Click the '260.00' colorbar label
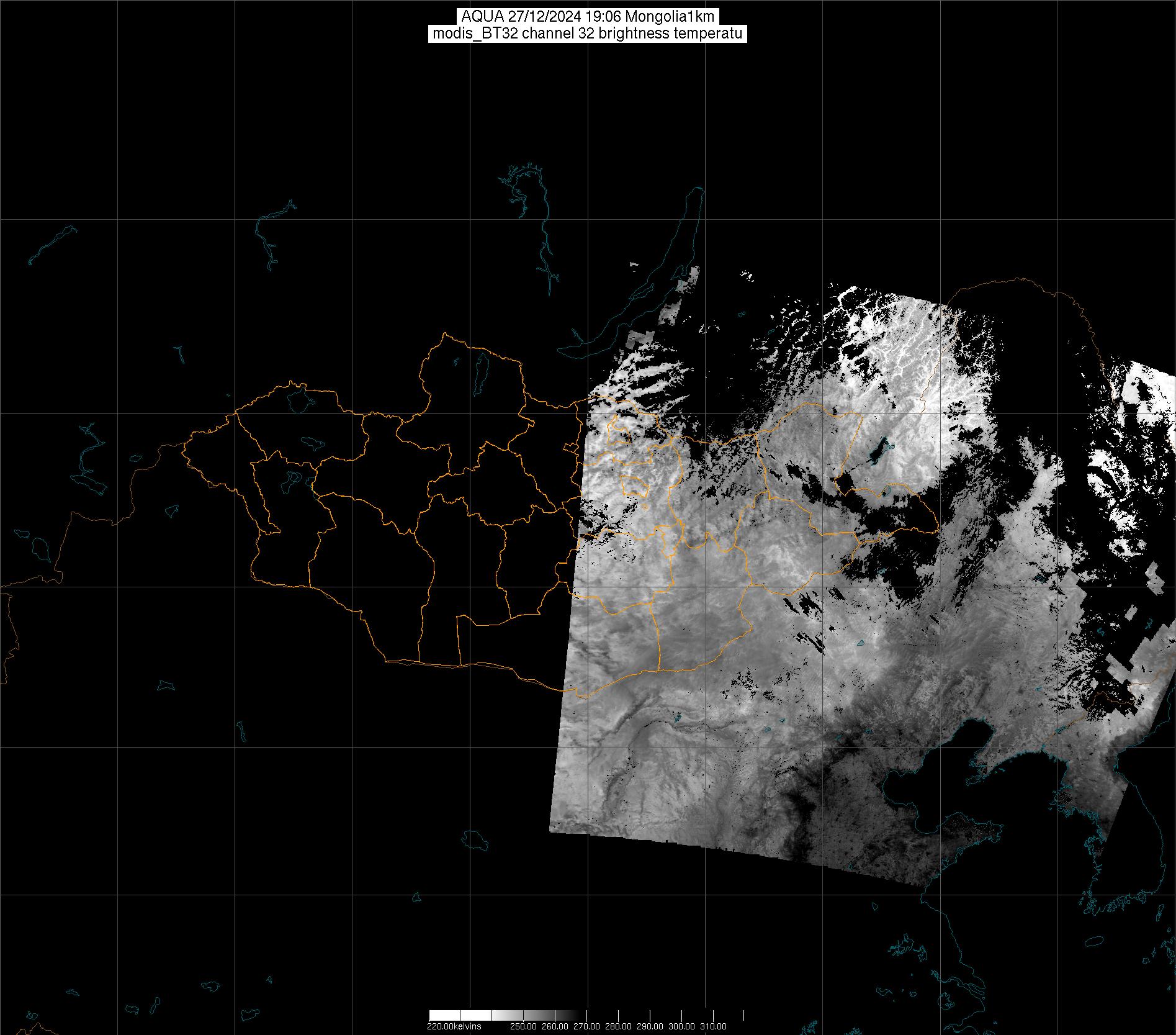 click(x=555, y=1026)
